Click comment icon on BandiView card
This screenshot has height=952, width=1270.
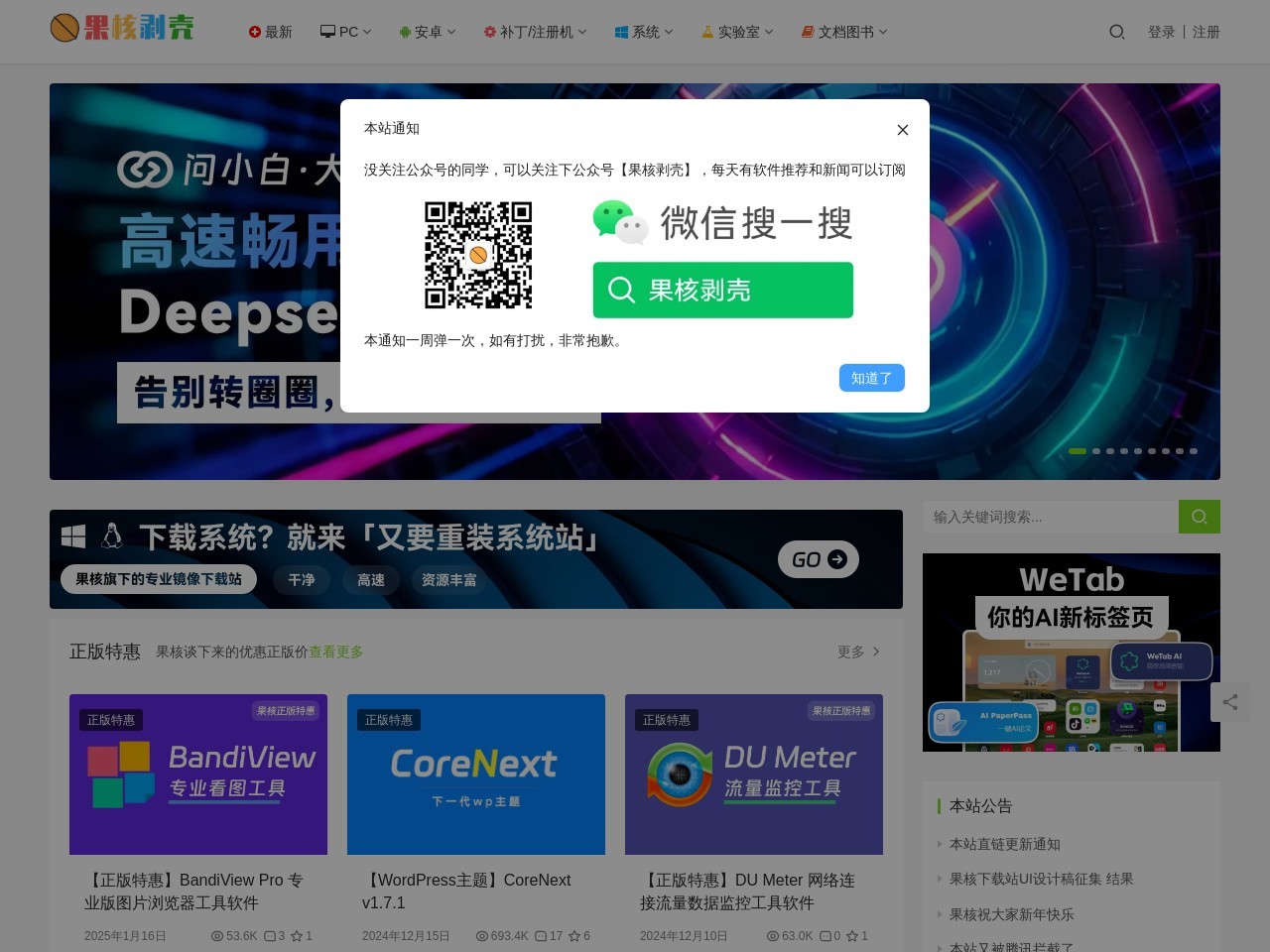pos(270,936)
